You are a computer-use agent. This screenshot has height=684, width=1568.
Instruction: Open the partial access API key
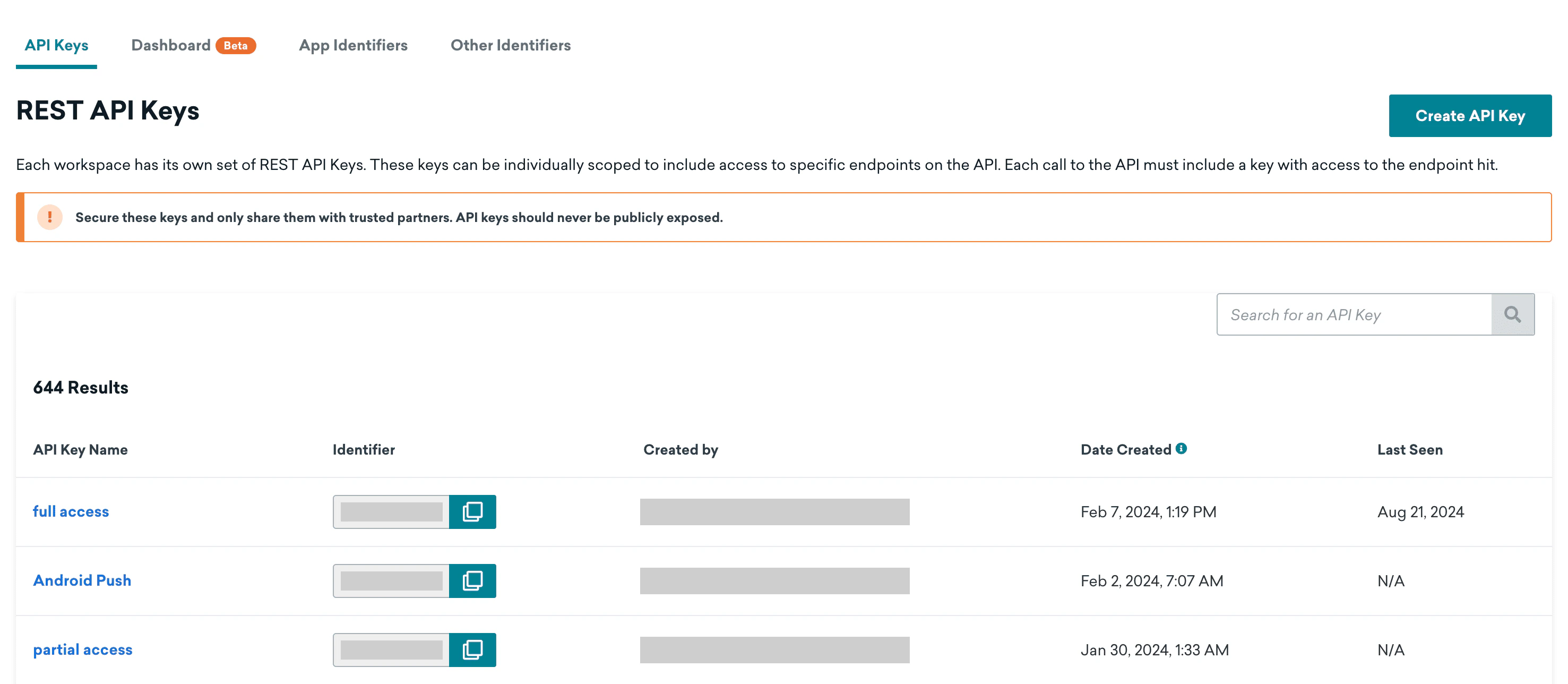(83, 649)
